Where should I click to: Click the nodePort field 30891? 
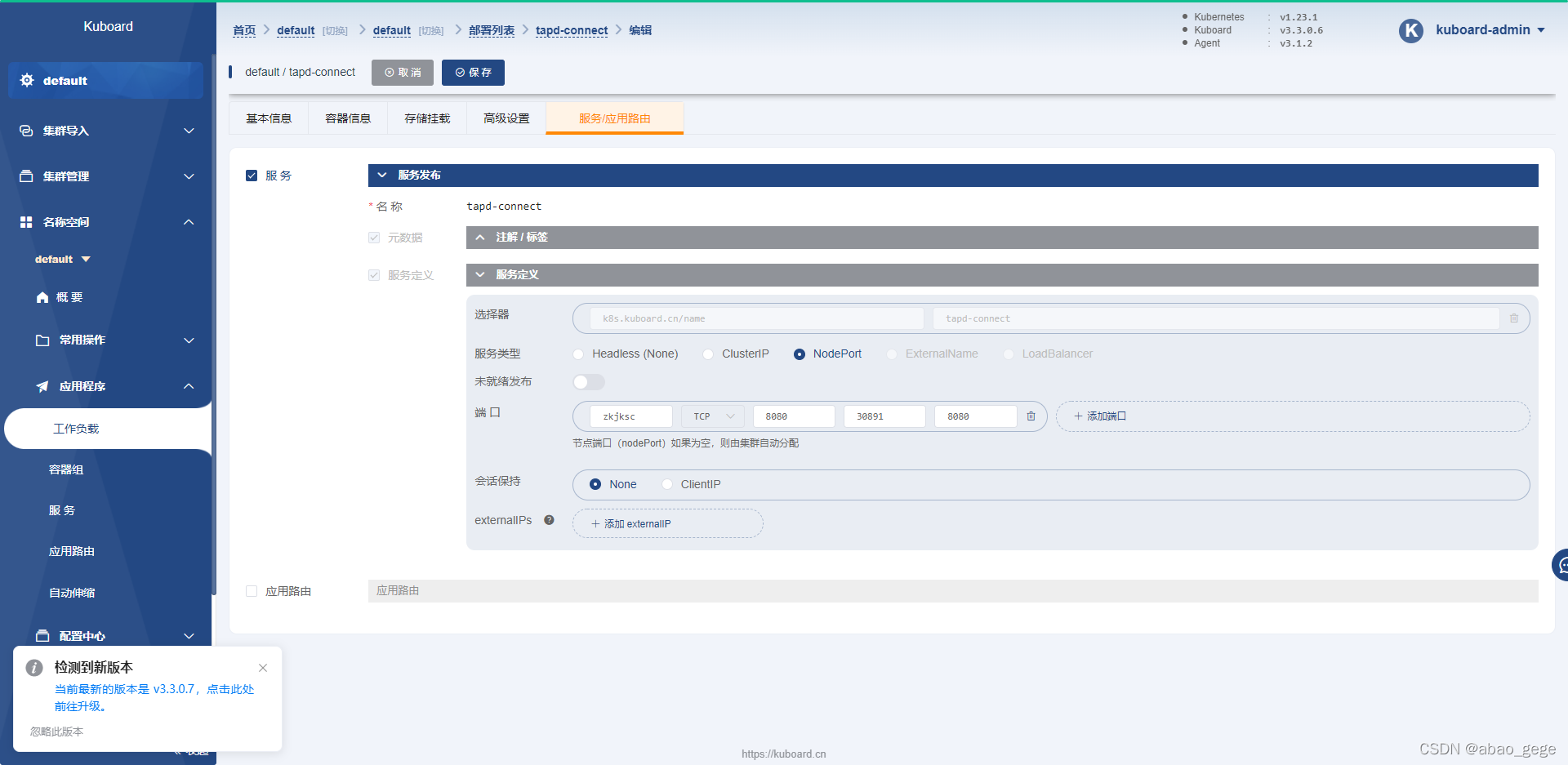884,416
